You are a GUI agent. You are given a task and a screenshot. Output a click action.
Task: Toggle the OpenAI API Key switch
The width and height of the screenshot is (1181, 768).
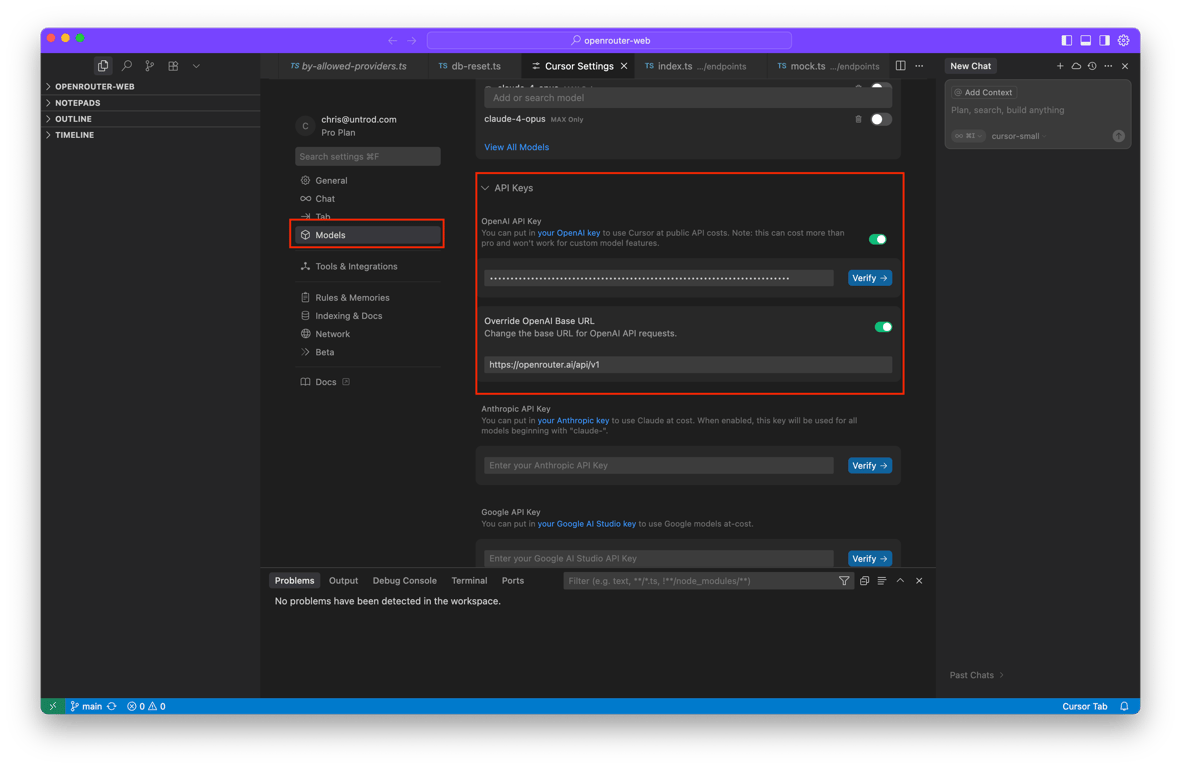point(877,239)
